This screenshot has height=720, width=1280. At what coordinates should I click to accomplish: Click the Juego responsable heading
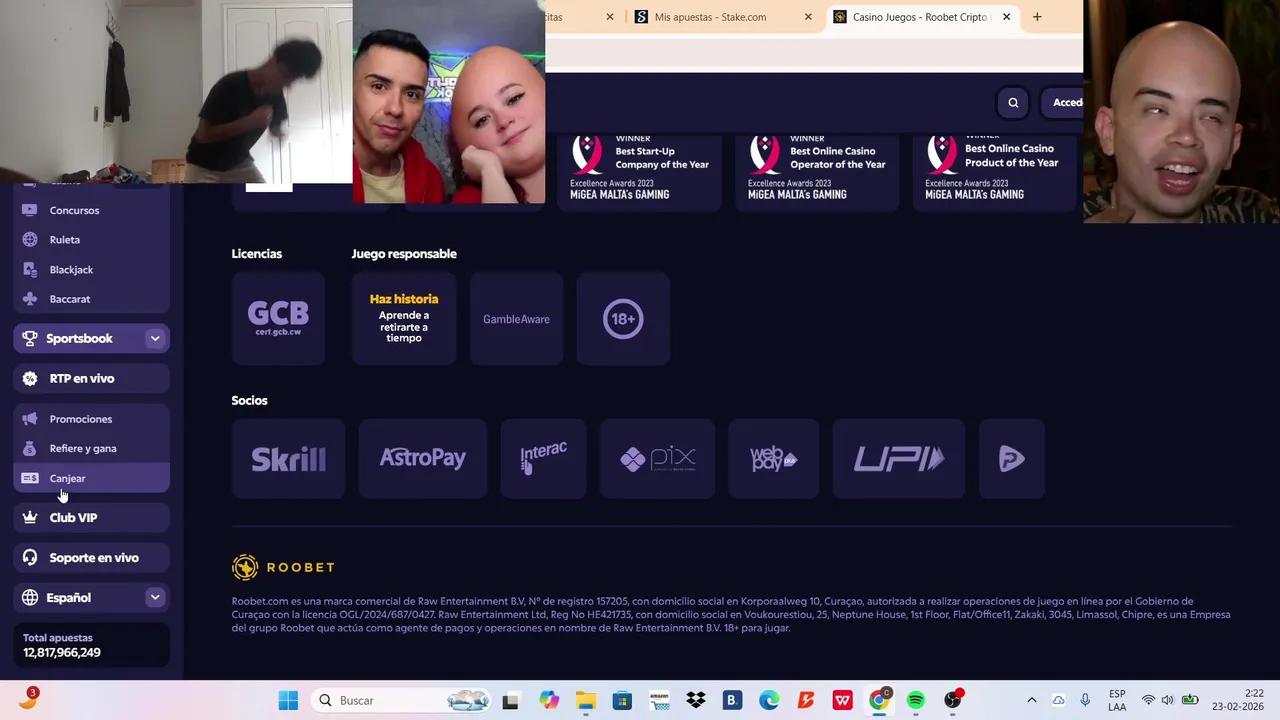pyautogui.click(x=404, y=254)
